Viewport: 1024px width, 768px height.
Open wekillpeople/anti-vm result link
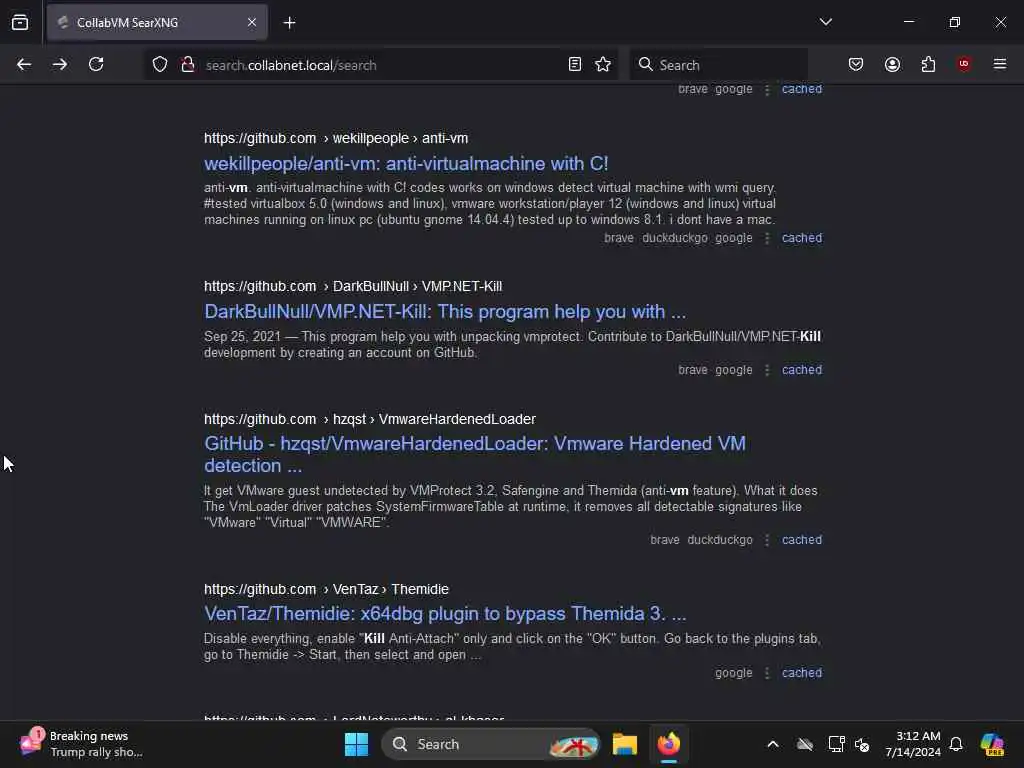click(406, 163)
